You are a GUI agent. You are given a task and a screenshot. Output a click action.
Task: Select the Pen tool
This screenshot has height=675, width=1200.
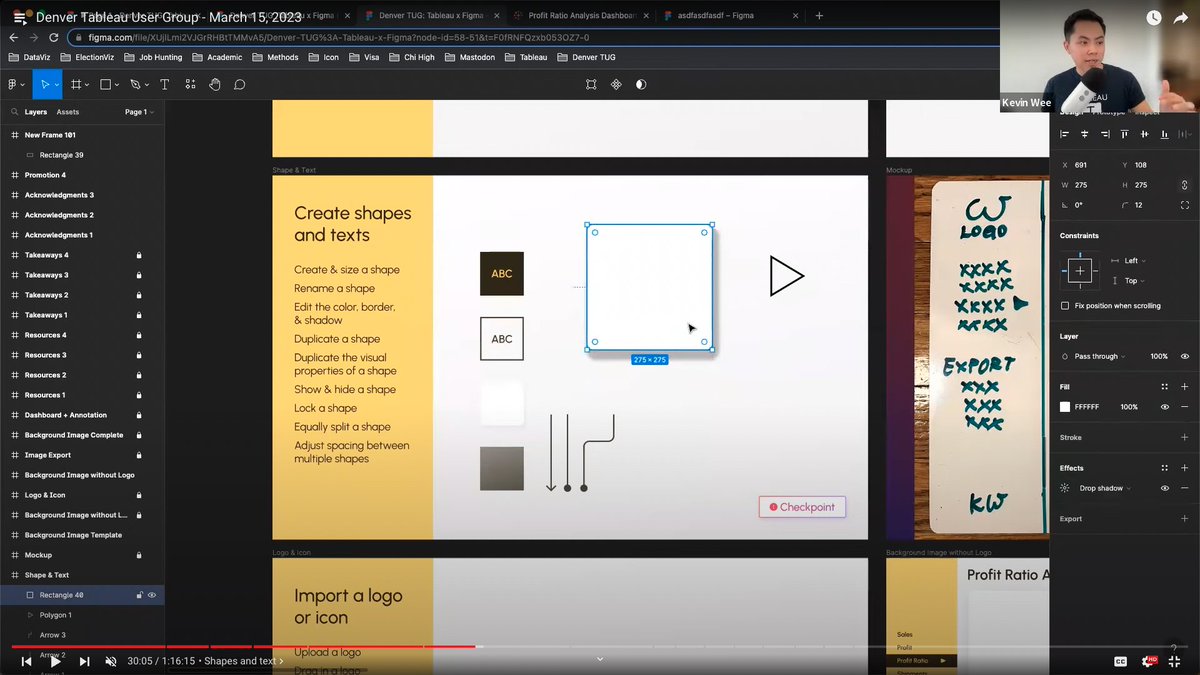coord(135,84)
